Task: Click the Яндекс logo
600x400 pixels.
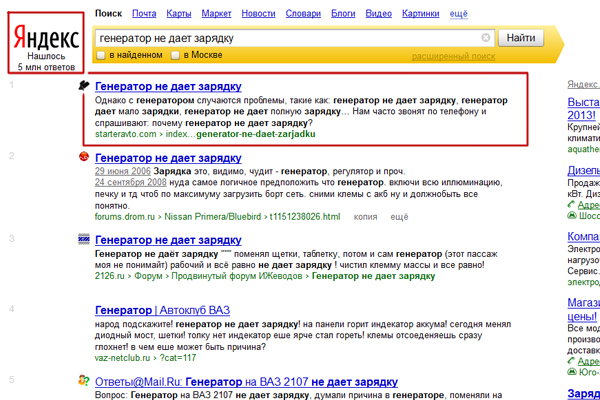Action: [x=46, y=37]
